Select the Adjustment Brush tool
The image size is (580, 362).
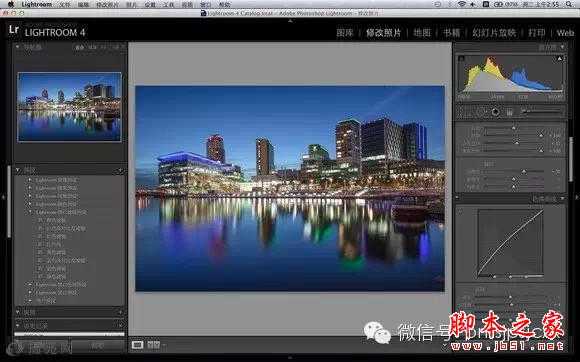542,111
